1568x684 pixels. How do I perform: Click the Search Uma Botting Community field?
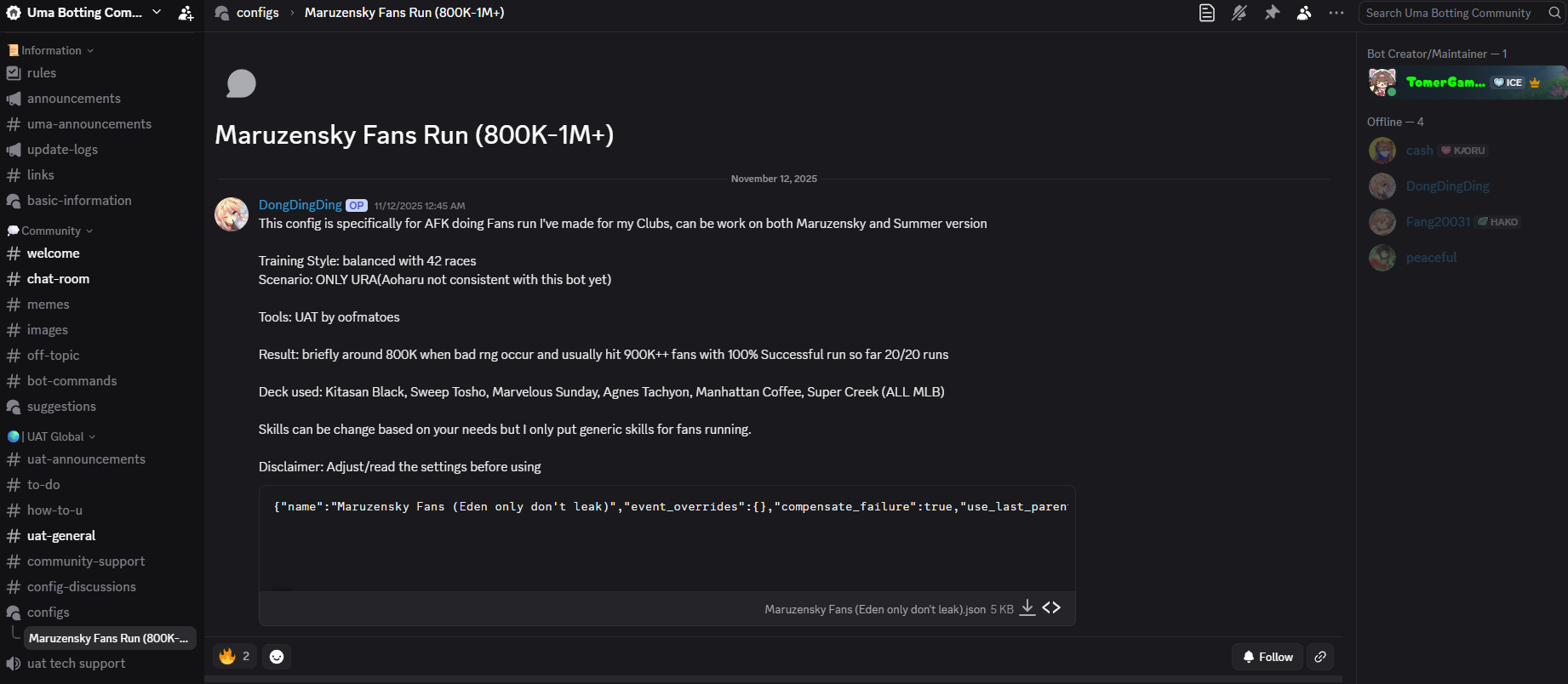[1462, 13]
